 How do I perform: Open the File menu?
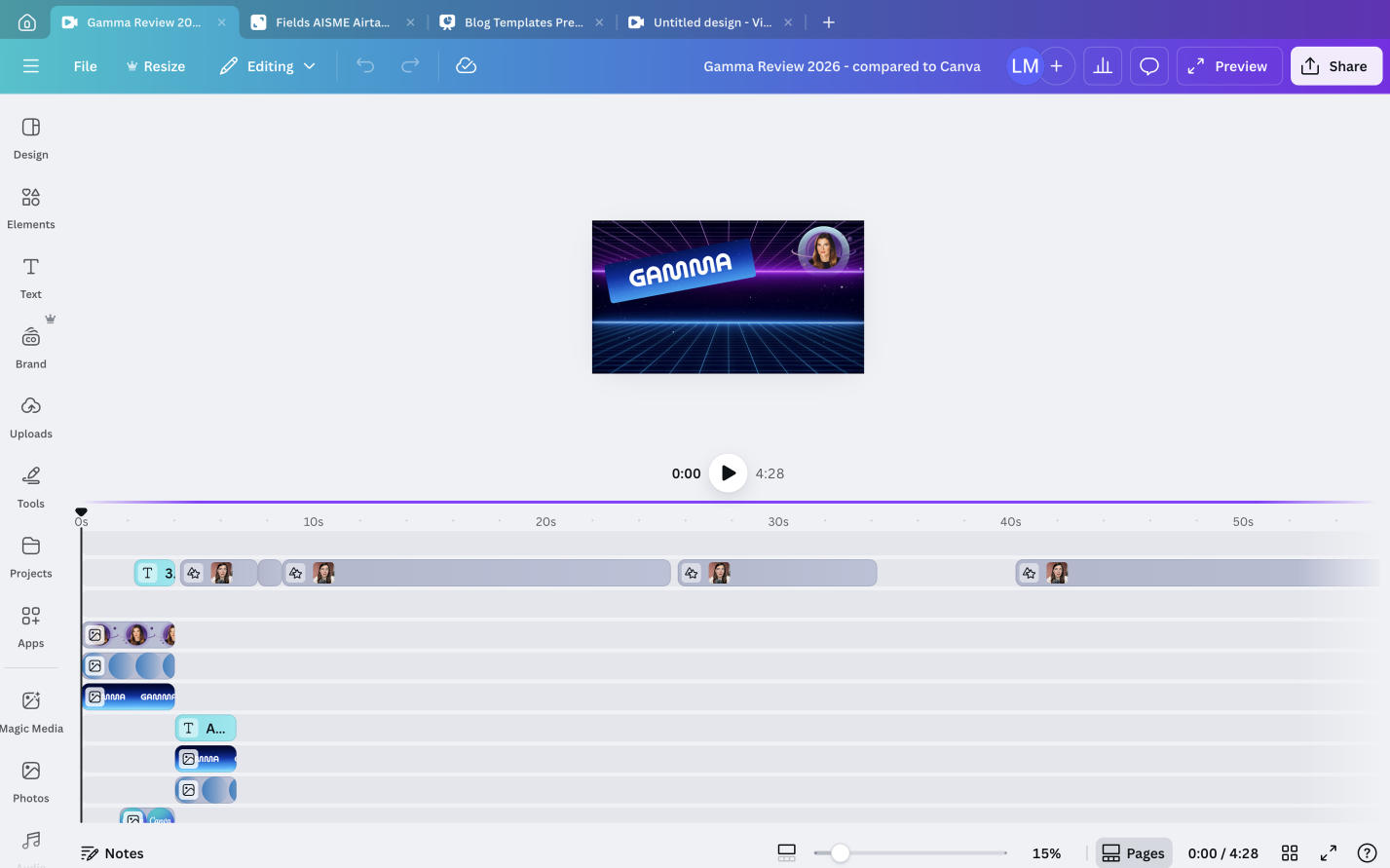click(85, 65)
